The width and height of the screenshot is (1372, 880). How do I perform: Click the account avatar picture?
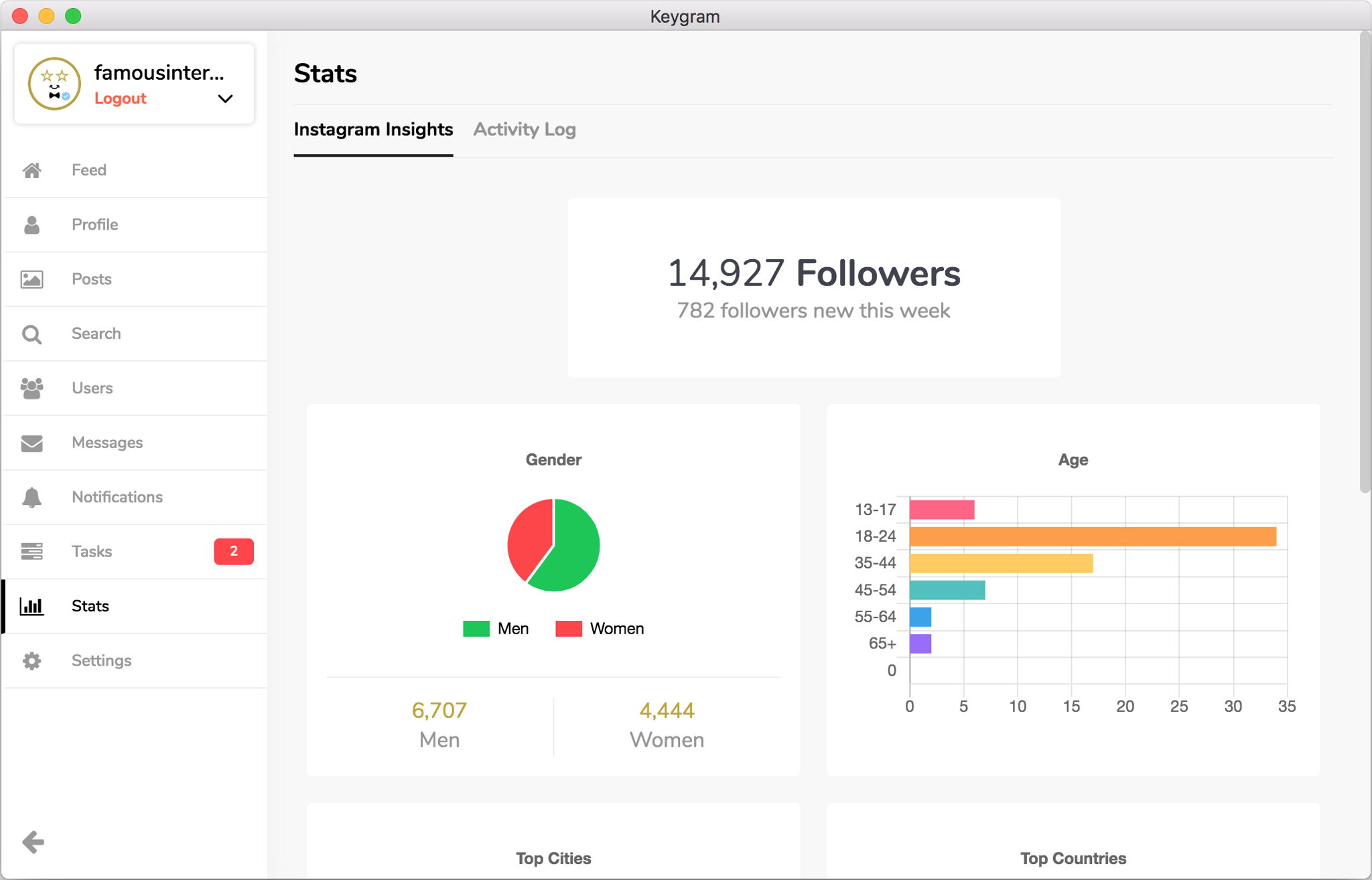[54, 84]
